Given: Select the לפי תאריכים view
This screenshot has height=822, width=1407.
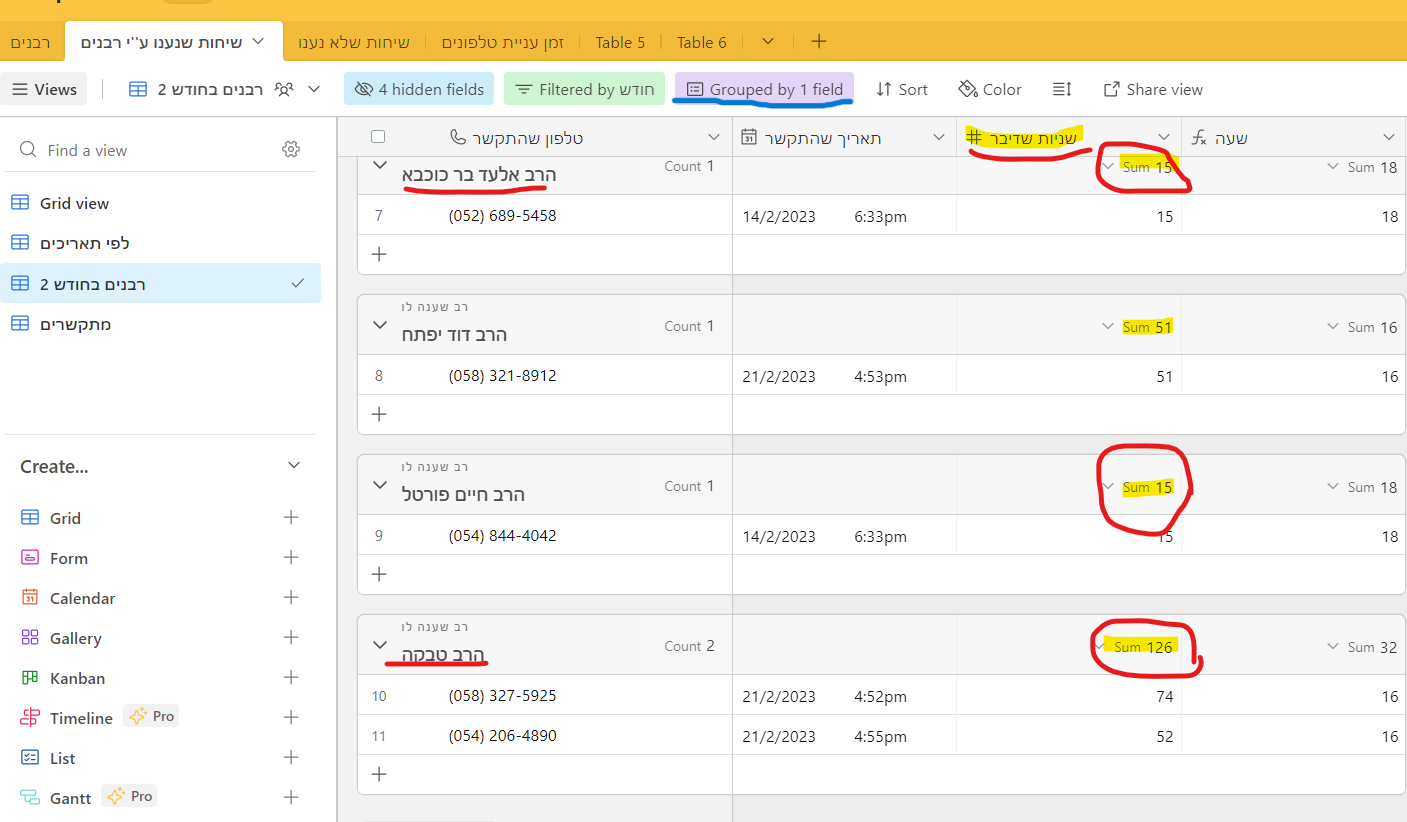Looking at the screenshot, I should 161,243.
